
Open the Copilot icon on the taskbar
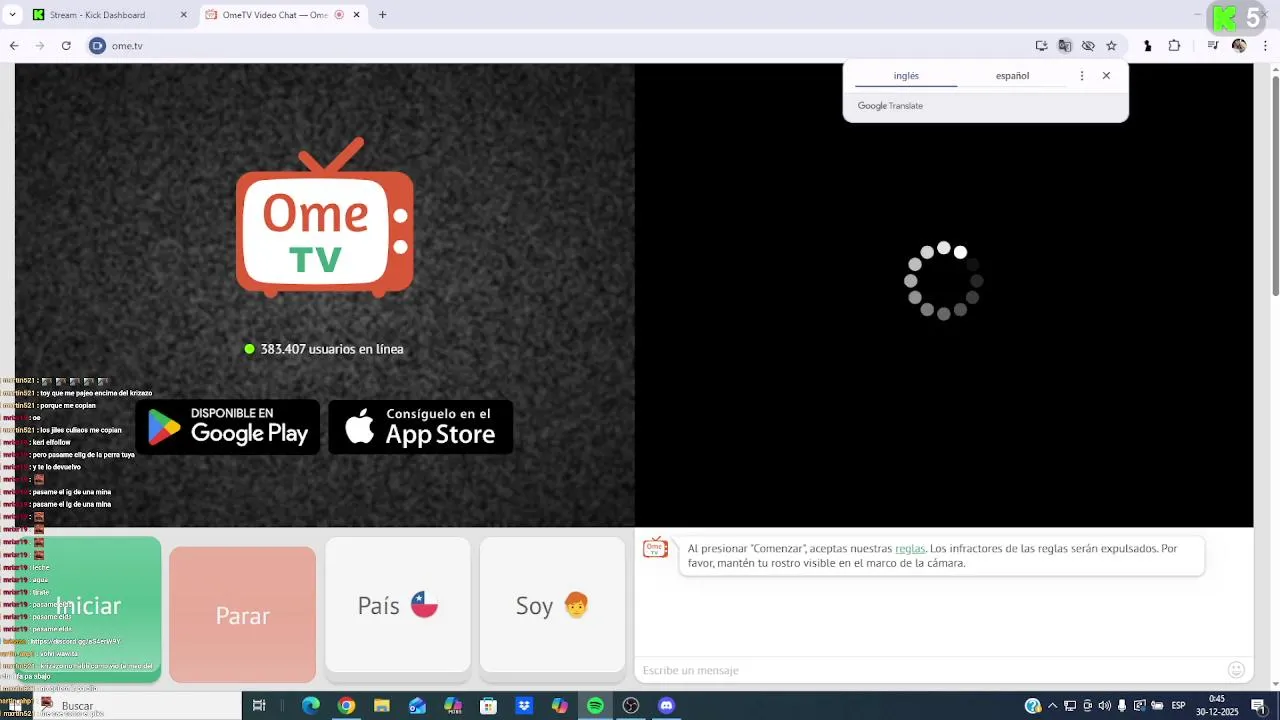tap(559, 706)
